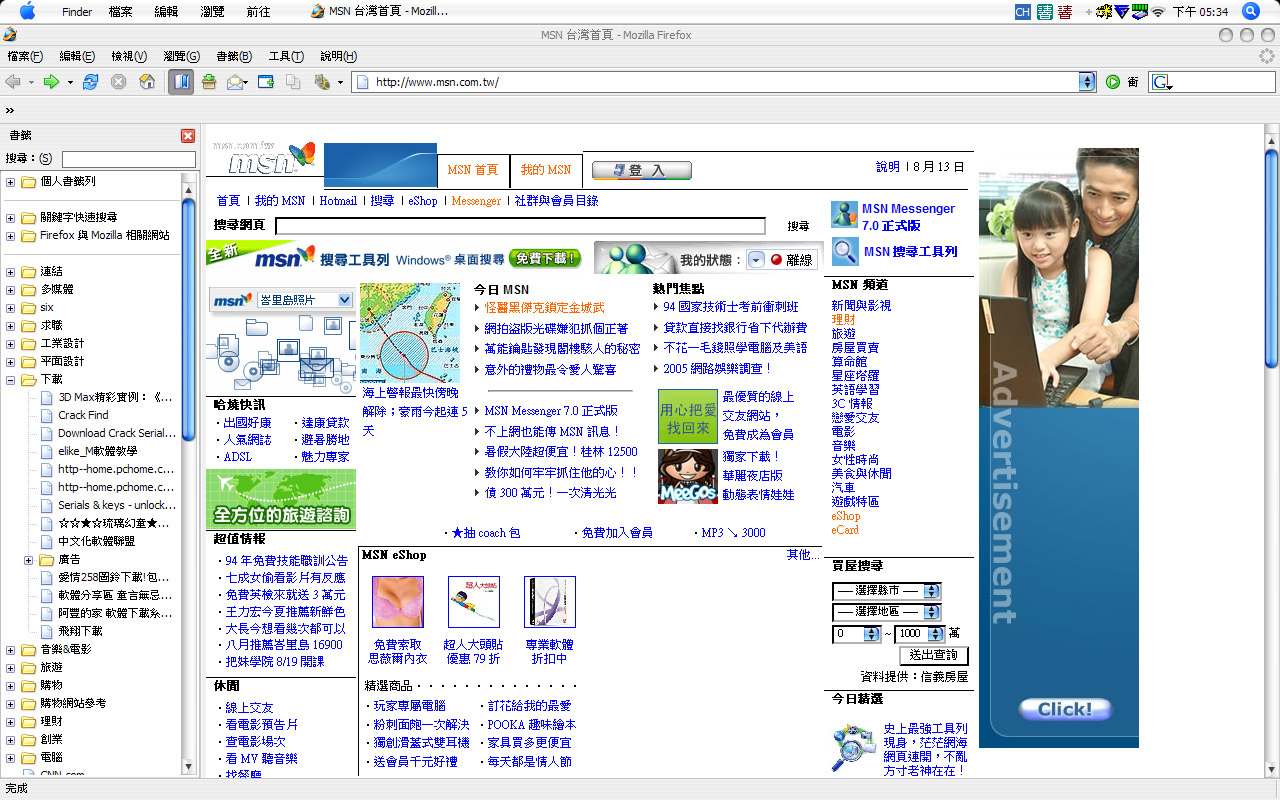Close the 書籤 sidebar with the red X

pos(188,136)
